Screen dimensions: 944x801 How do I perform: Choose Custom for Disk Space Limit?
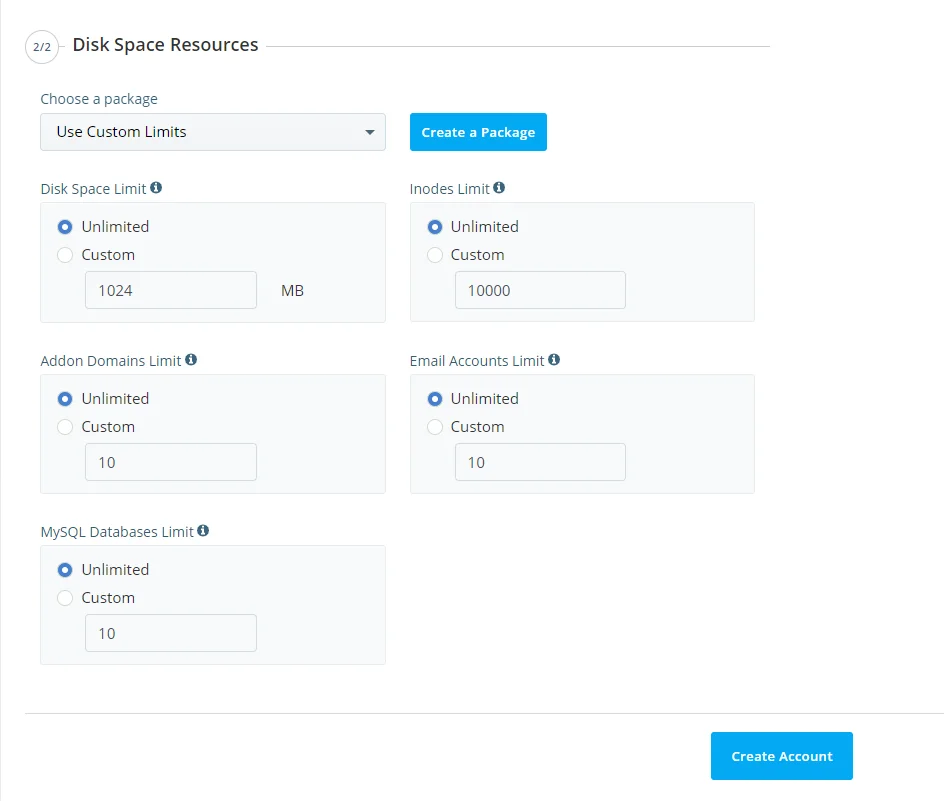(65, 255)
